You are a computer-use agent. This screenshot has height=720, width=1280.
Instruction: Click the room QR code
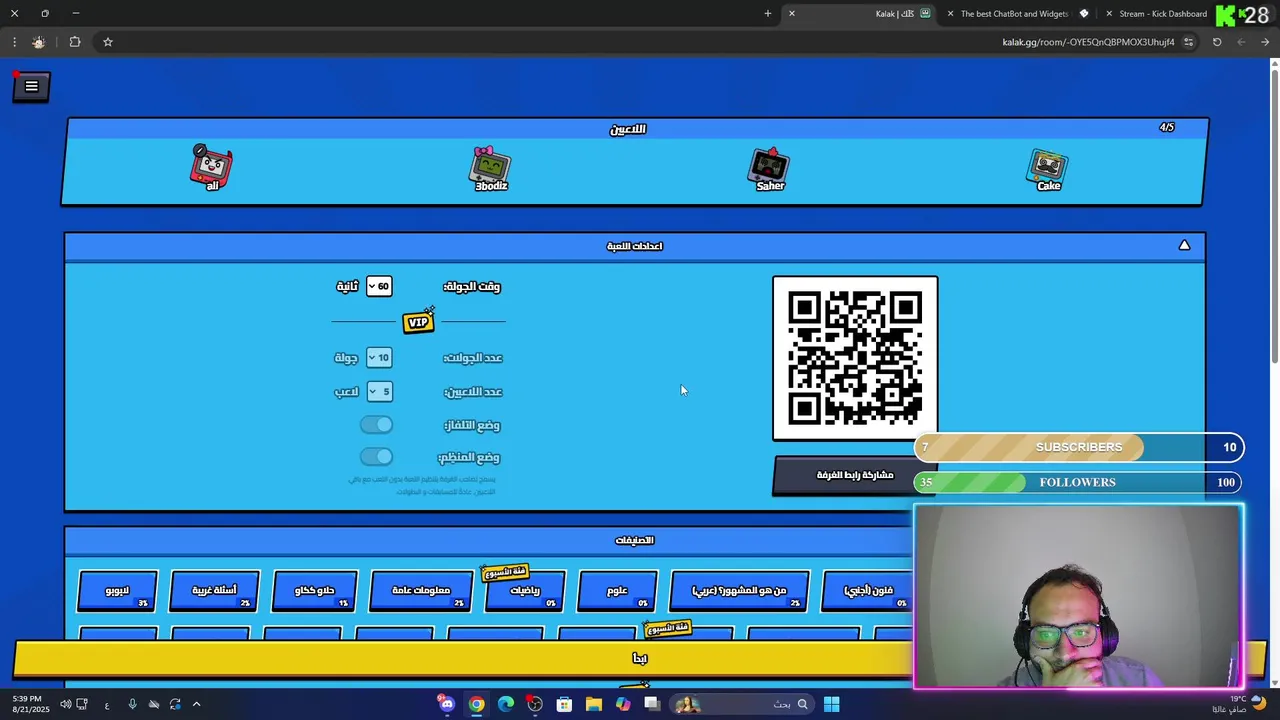(x=855, y=358)
